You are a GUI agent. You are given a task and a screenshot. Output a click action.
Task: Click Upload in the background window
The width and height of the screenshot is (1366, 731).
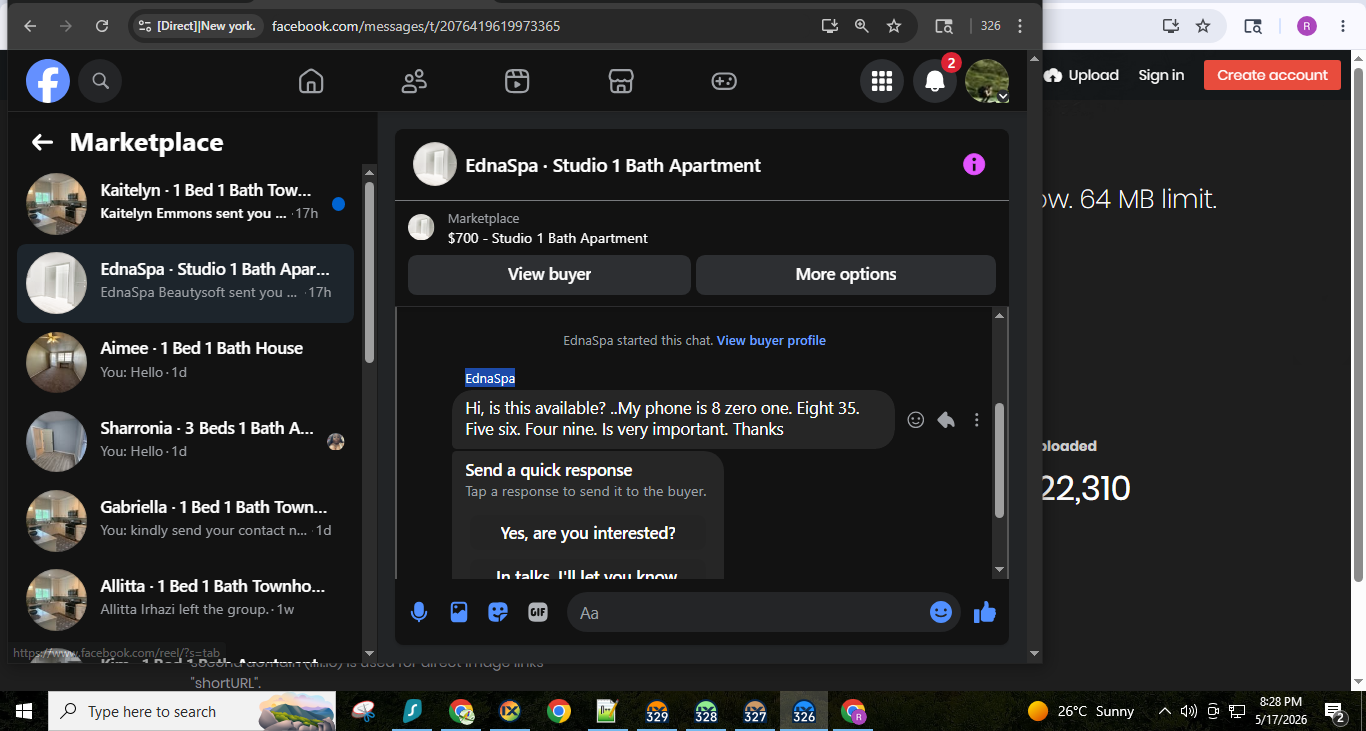point(1081,75)
